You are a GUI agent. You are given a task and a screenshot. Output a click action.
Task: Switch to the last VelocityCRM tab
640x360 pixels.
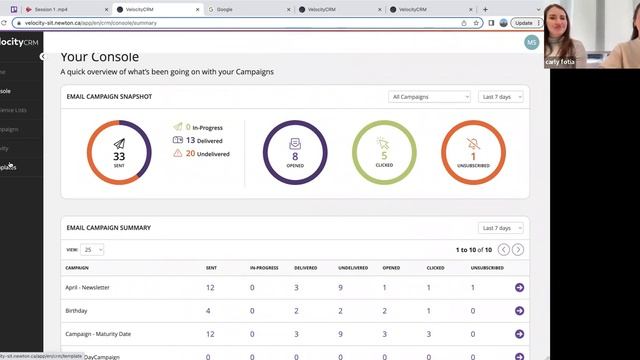coord(431,9)
